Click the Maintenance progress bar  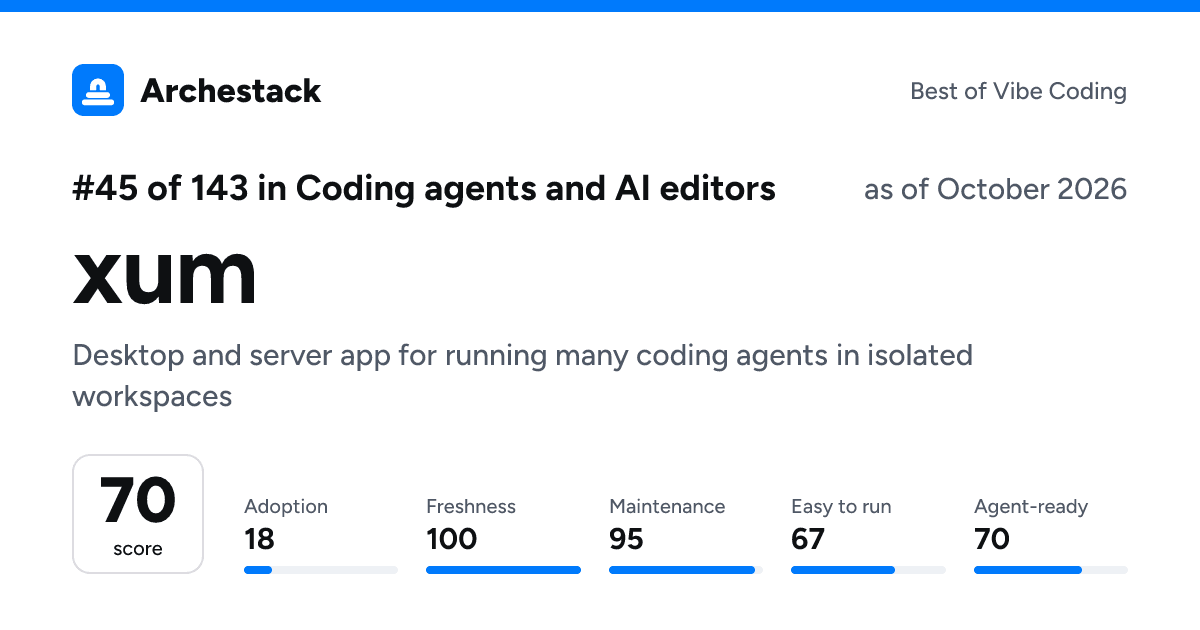pos(686,570)
